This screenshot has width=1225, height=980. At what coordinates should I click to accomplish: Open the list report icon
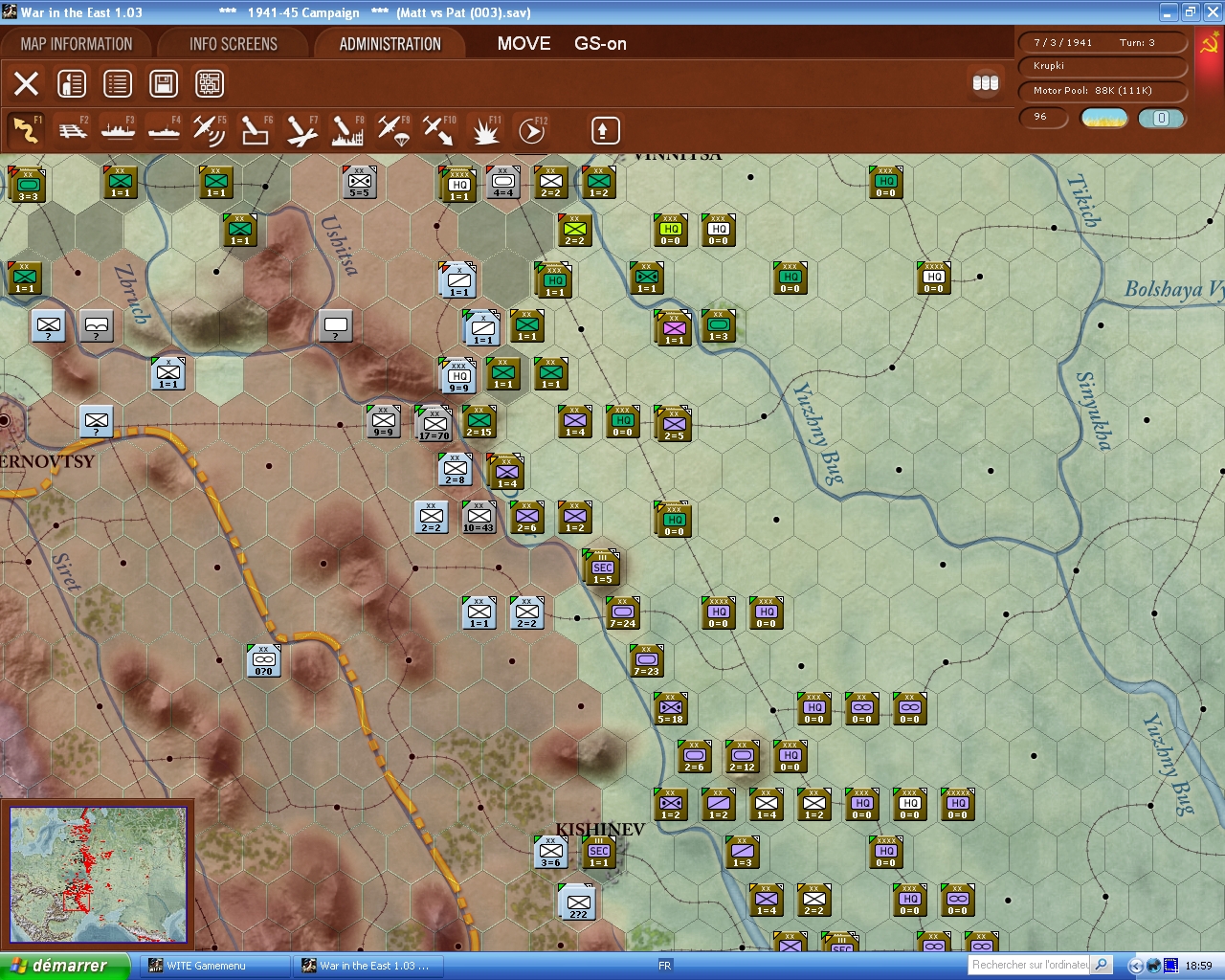(118, 84)
